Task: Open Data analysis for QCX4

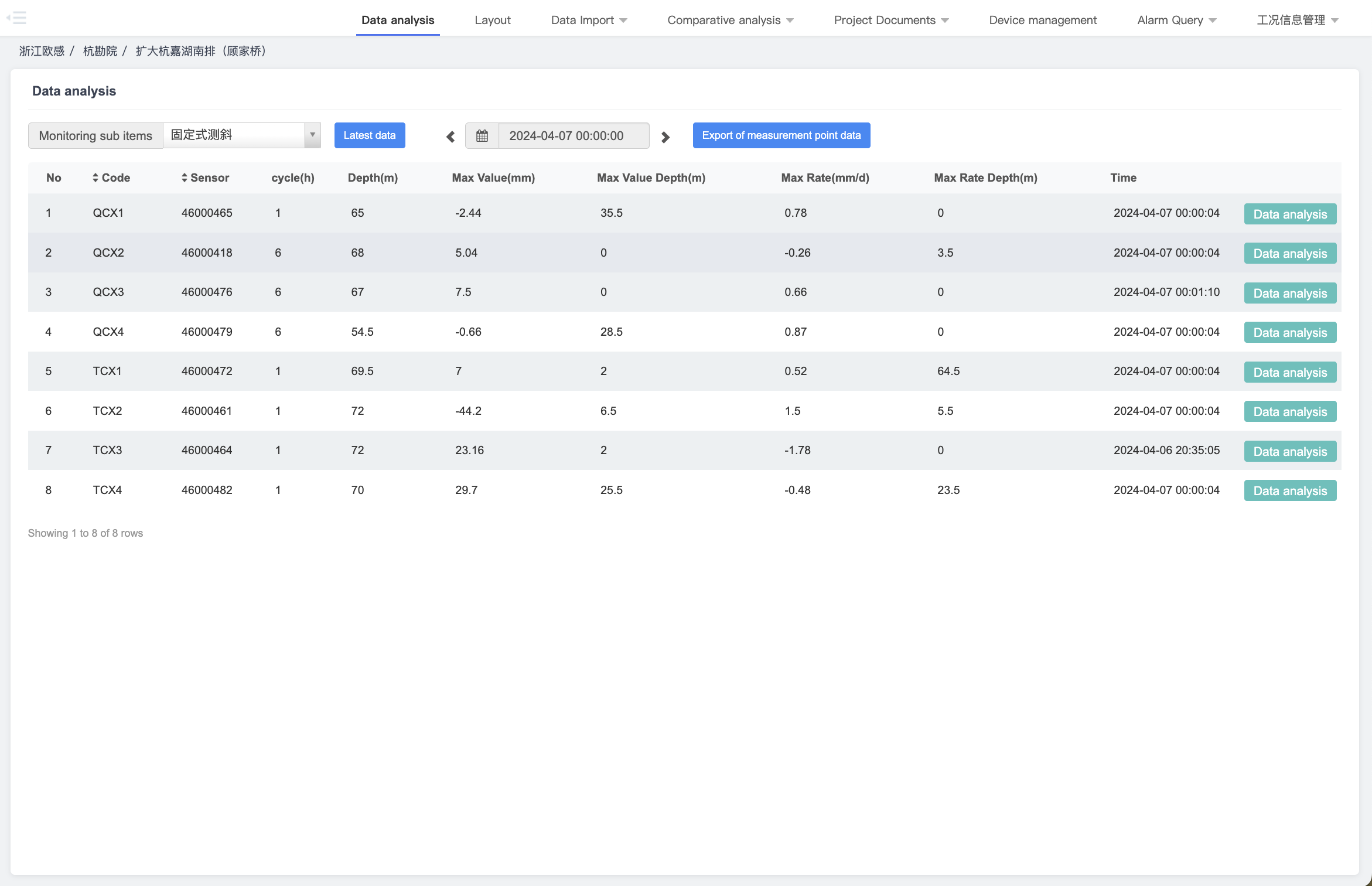Action: tap(1290, 332)
